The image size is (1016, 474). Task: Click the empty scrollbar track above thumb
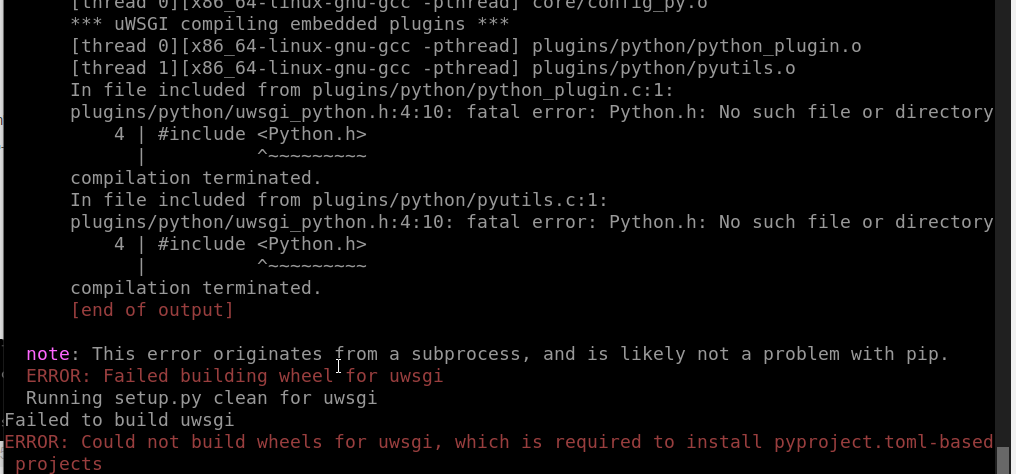click(x=1004, y=223)
